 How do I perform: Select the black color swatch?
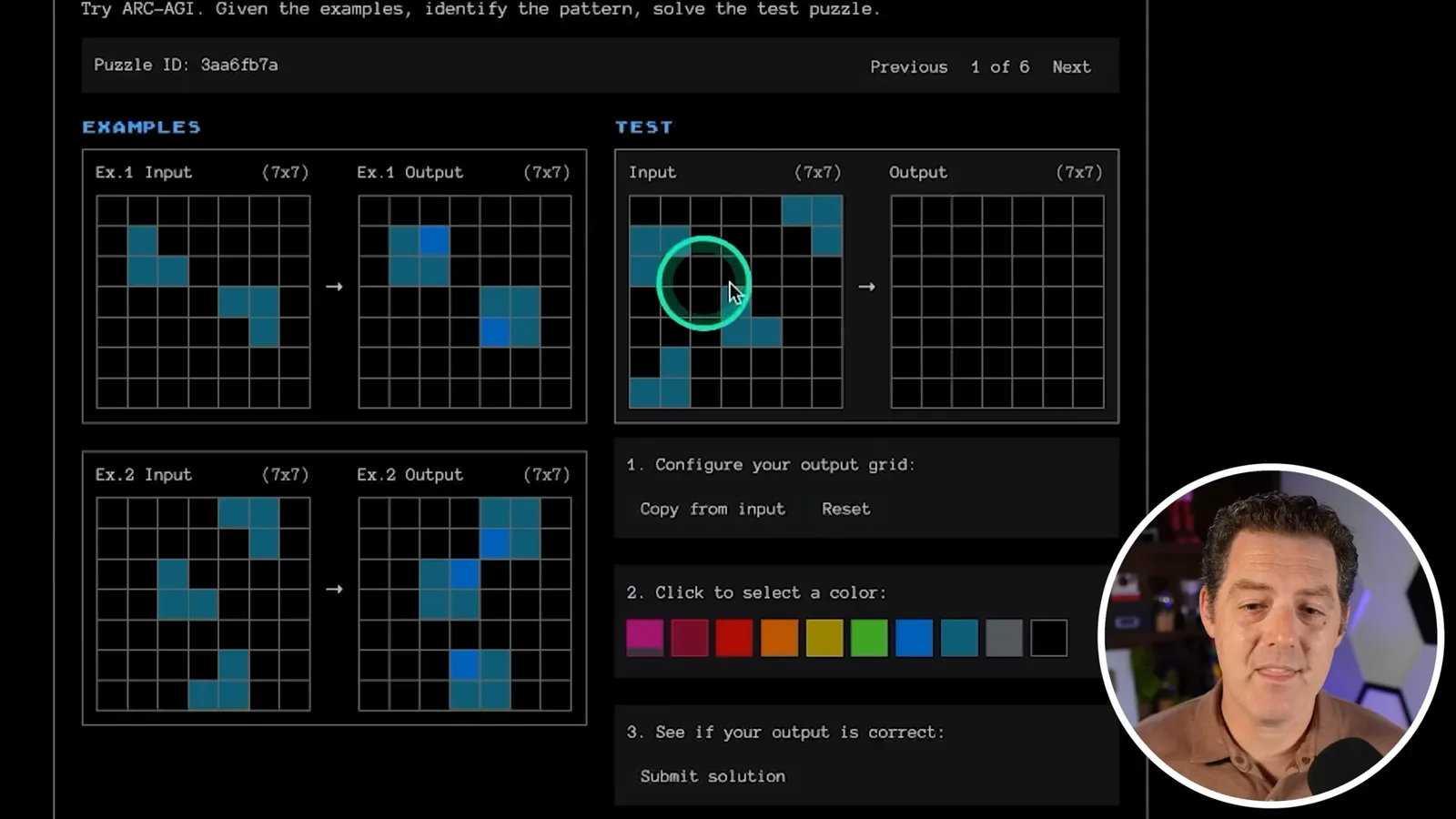pos(1048,637)
